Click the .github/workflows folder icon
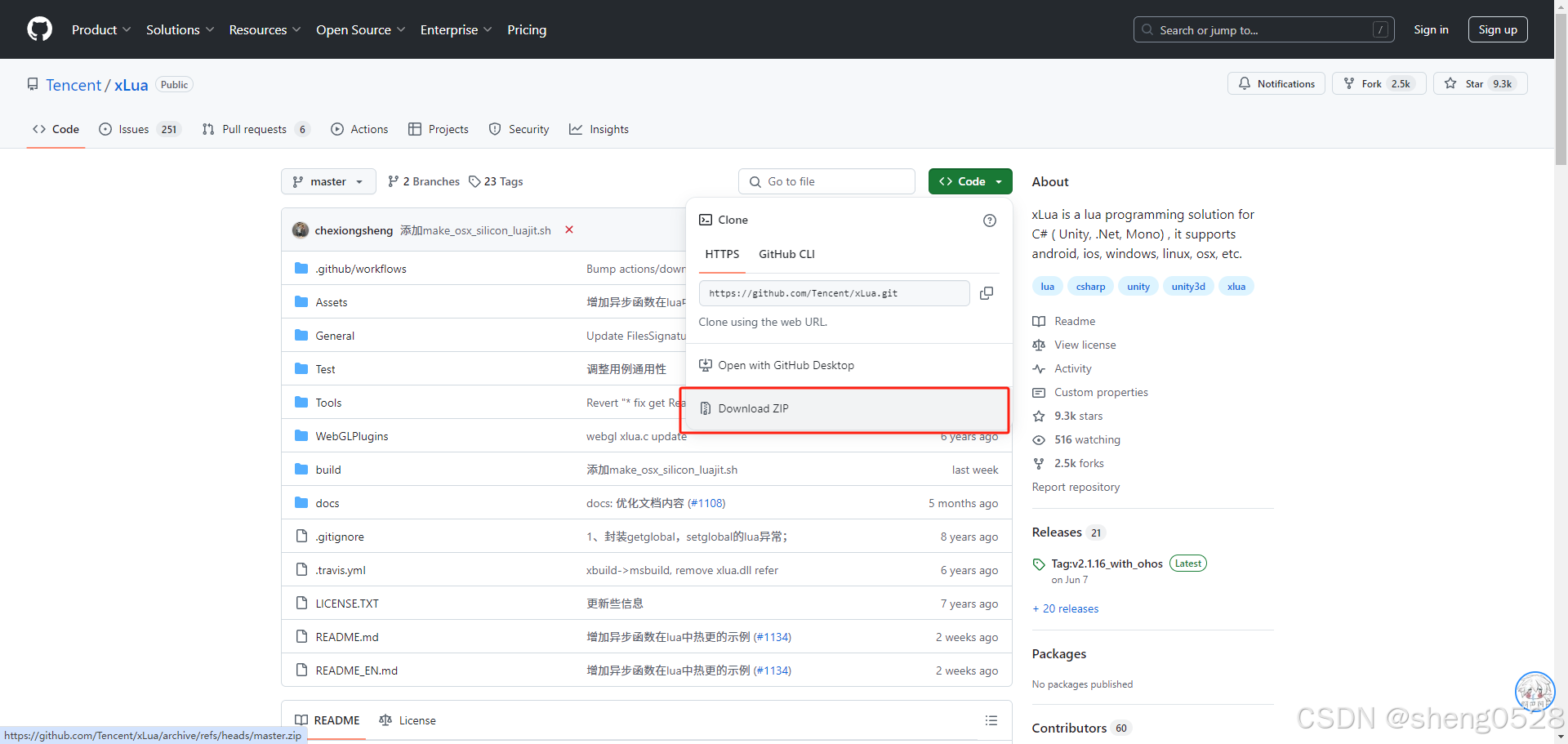The image size is (1568, 744). click(301, 269)
